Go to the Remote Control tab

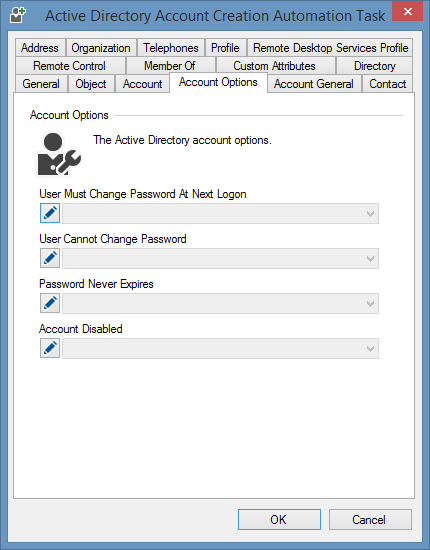(x=69, y=66)
